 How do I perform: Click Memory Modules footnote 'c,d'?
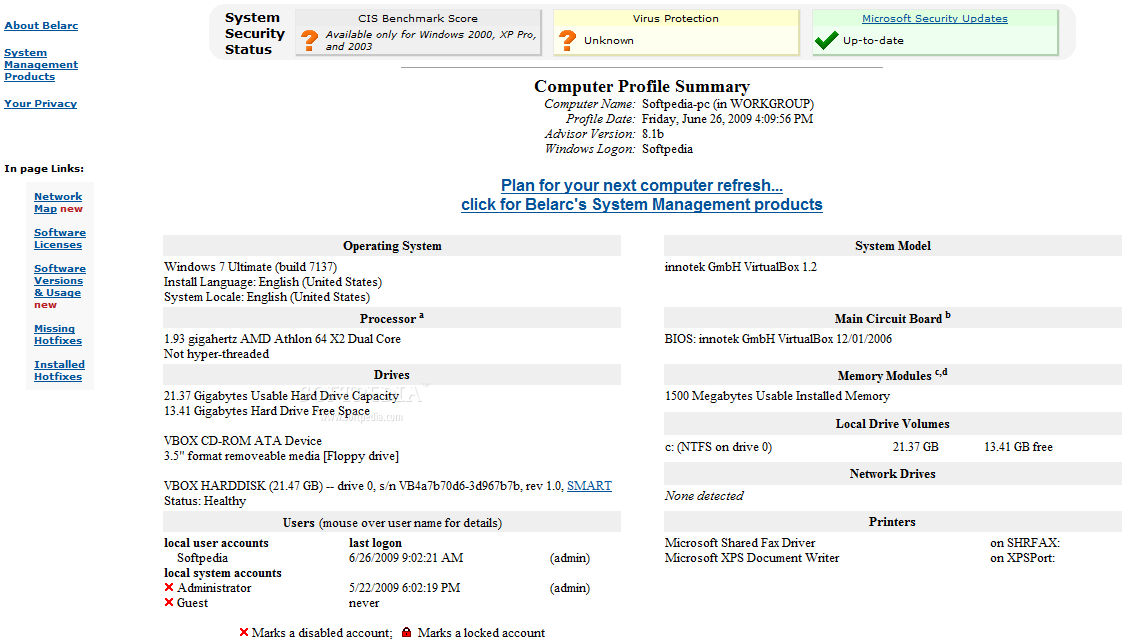pos(941,372)
